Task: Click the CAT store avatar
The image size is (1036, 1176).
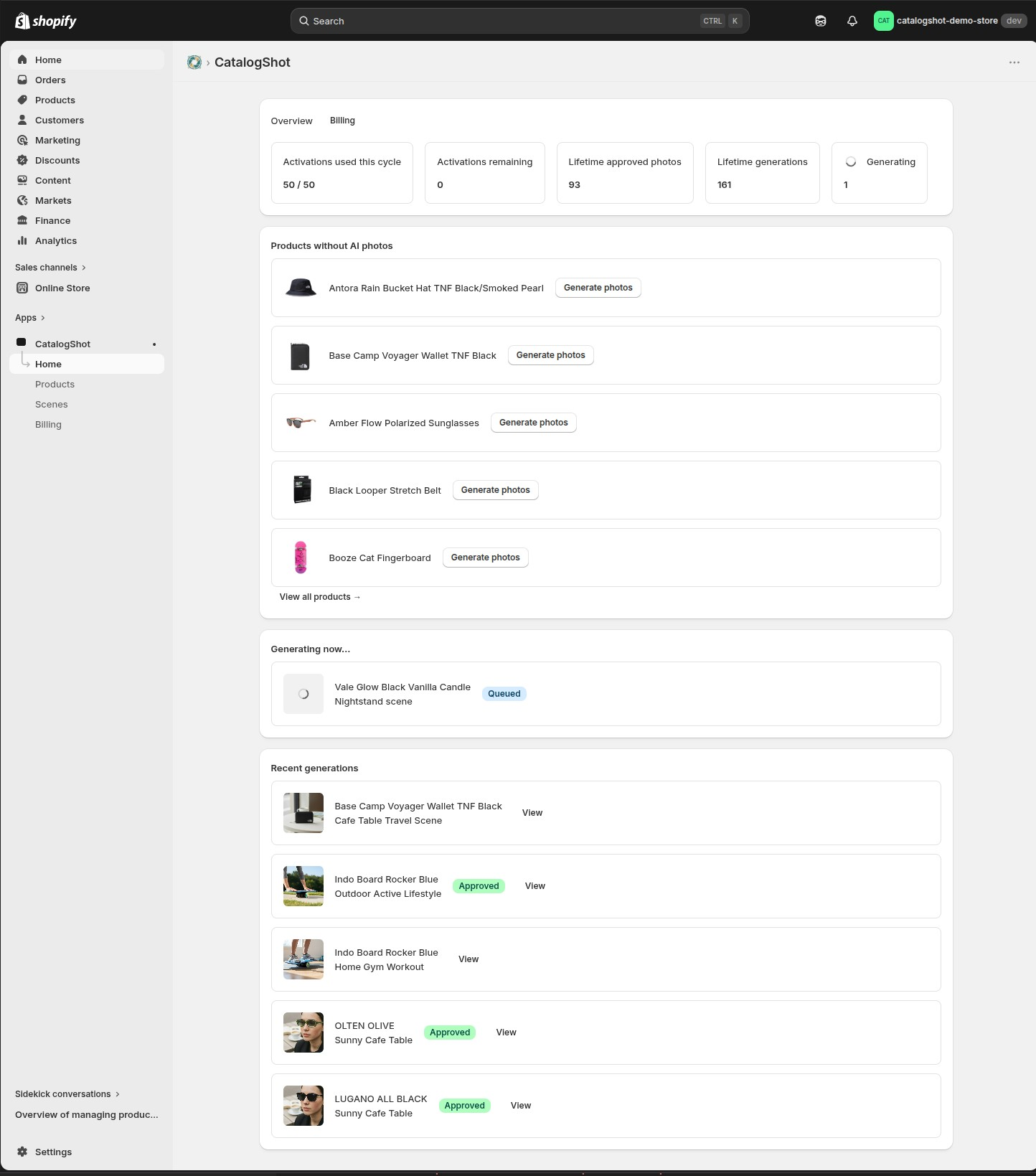Action: 884,21
